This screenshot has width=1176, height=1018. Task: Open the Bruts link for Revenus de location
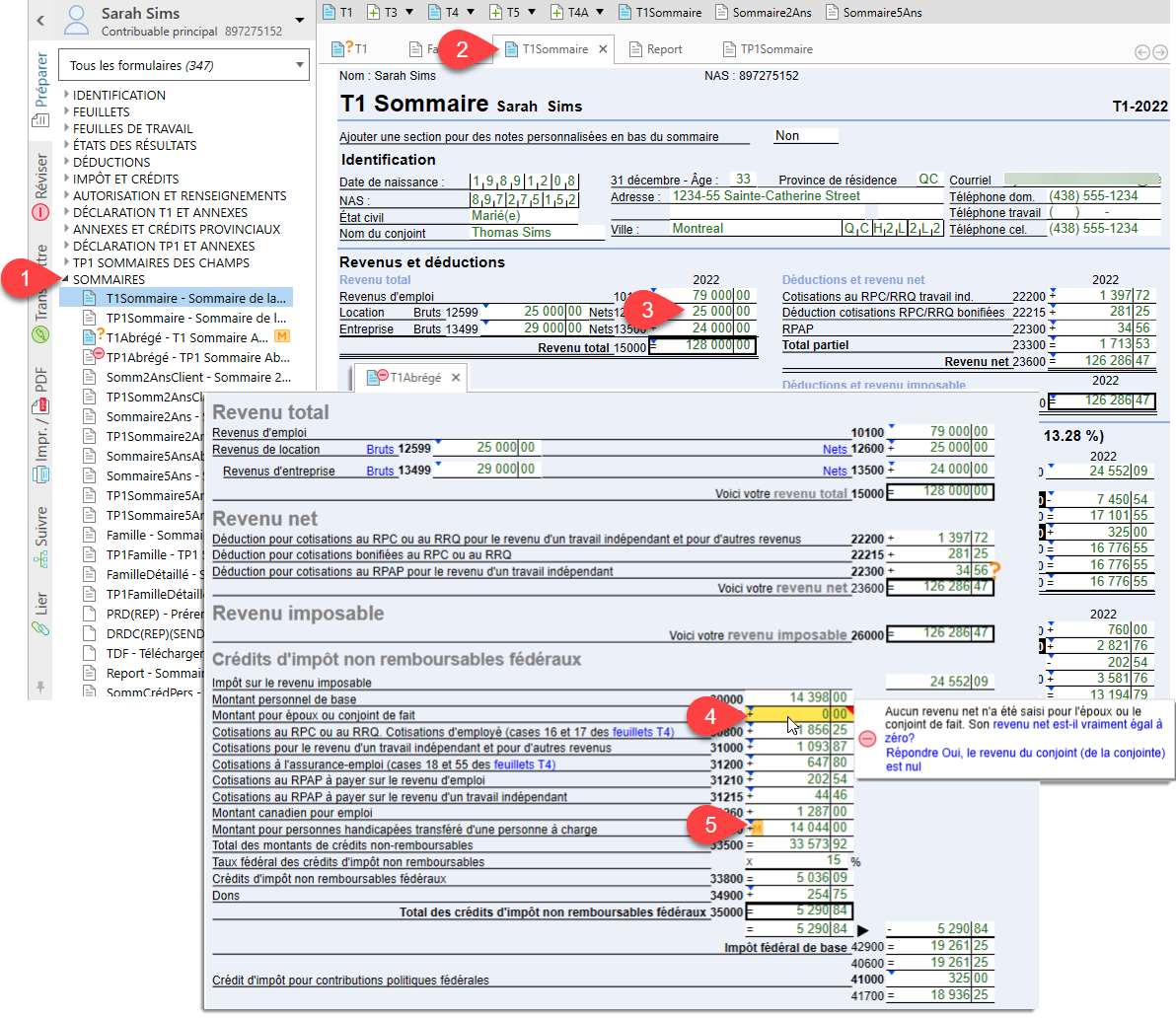coord(380,449)
